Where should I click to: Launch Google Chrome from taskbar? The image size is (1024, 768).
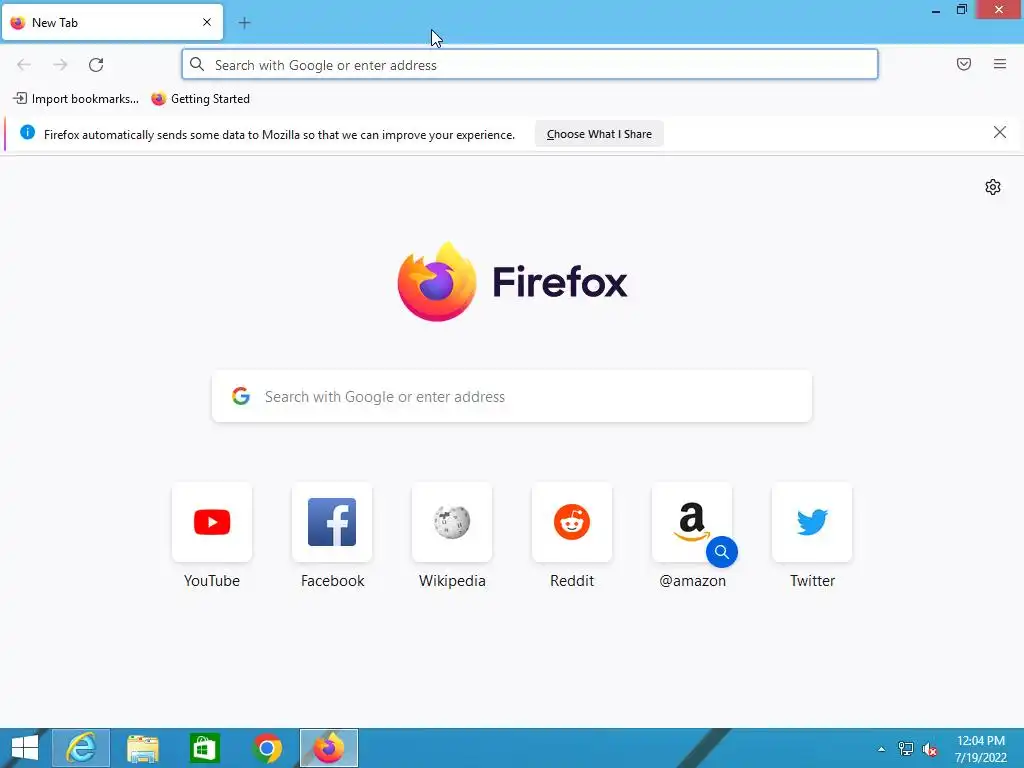pyautogui.click(x=266, y=748)
